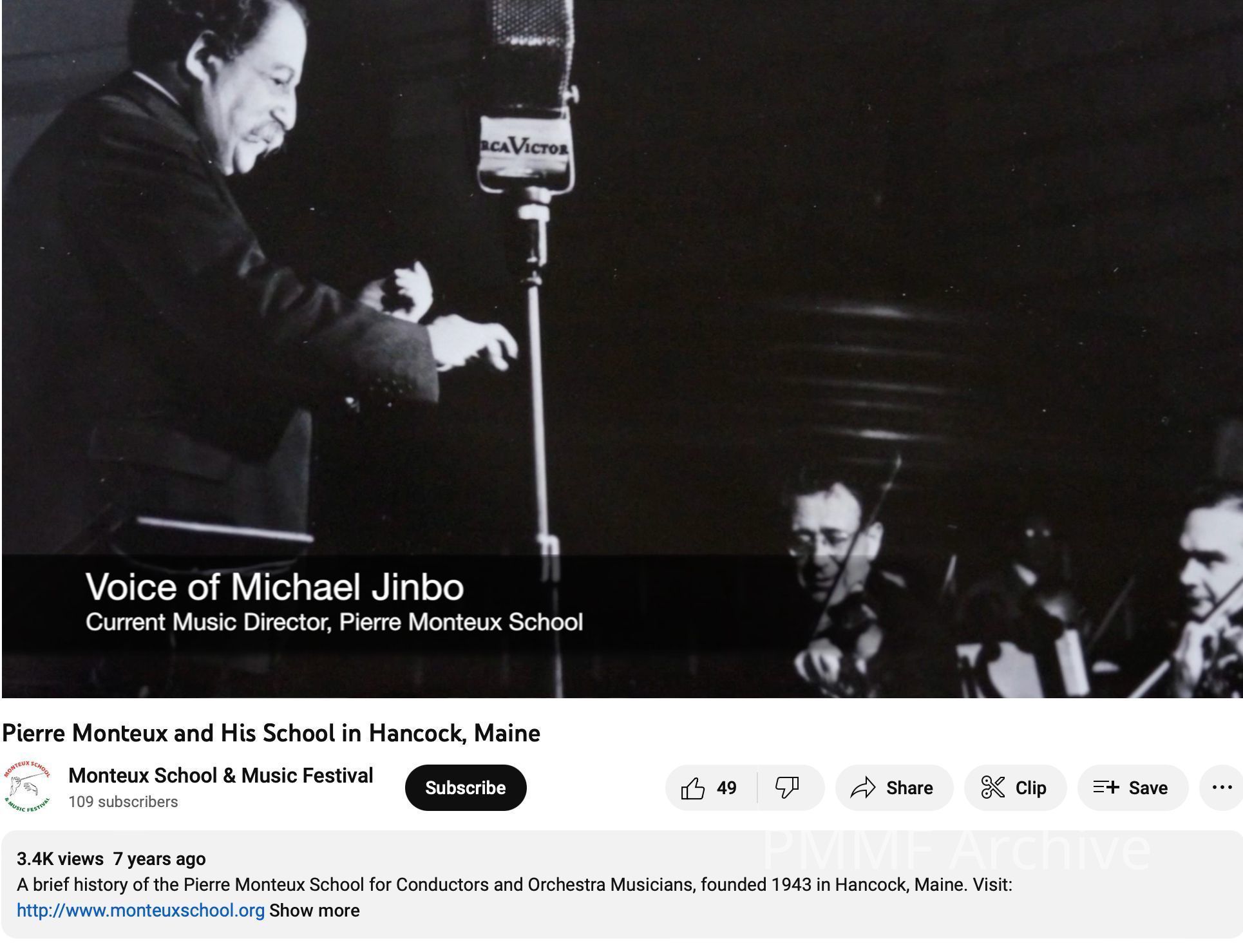The width and height of the screenshot is (1243, 952).
Task: Click the video title text
Action: (271, 733)
